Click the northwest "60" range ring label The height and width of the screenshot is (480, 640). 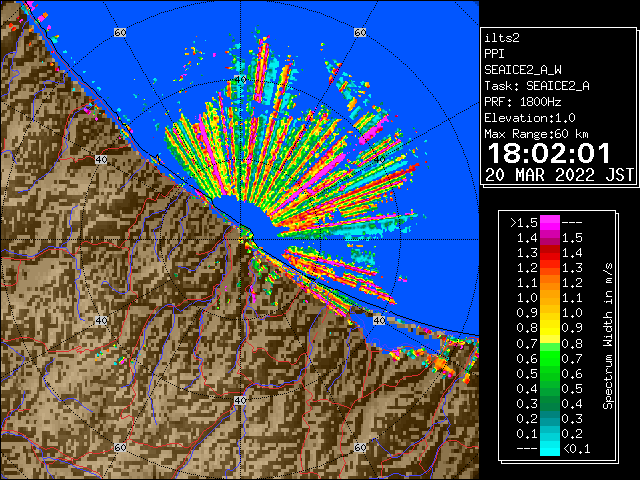click(x=120, y=32)
